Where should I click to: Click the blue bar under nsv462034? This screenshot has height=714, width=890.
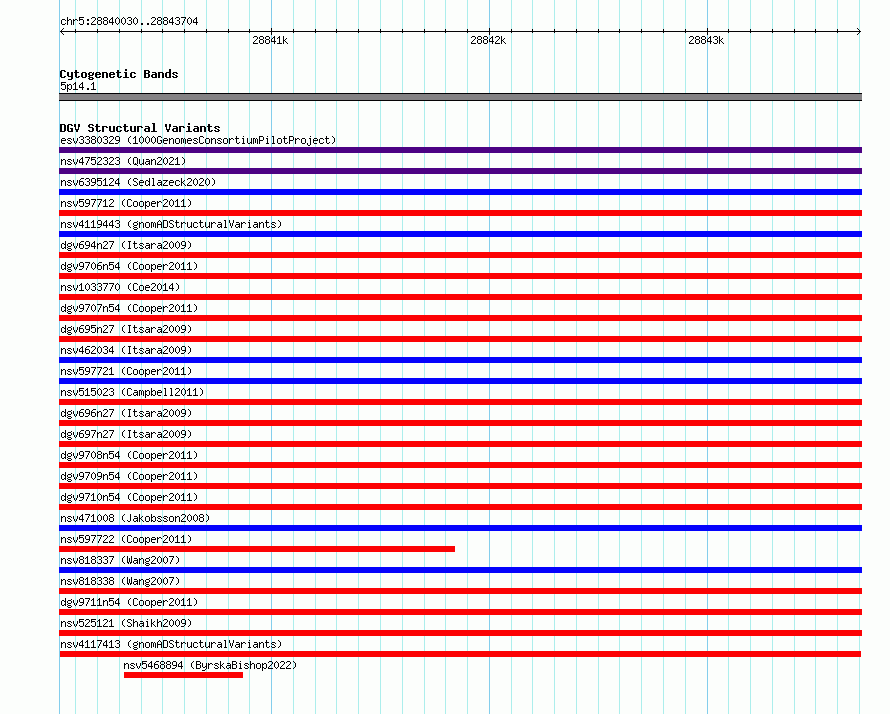(x=460, y=360)
